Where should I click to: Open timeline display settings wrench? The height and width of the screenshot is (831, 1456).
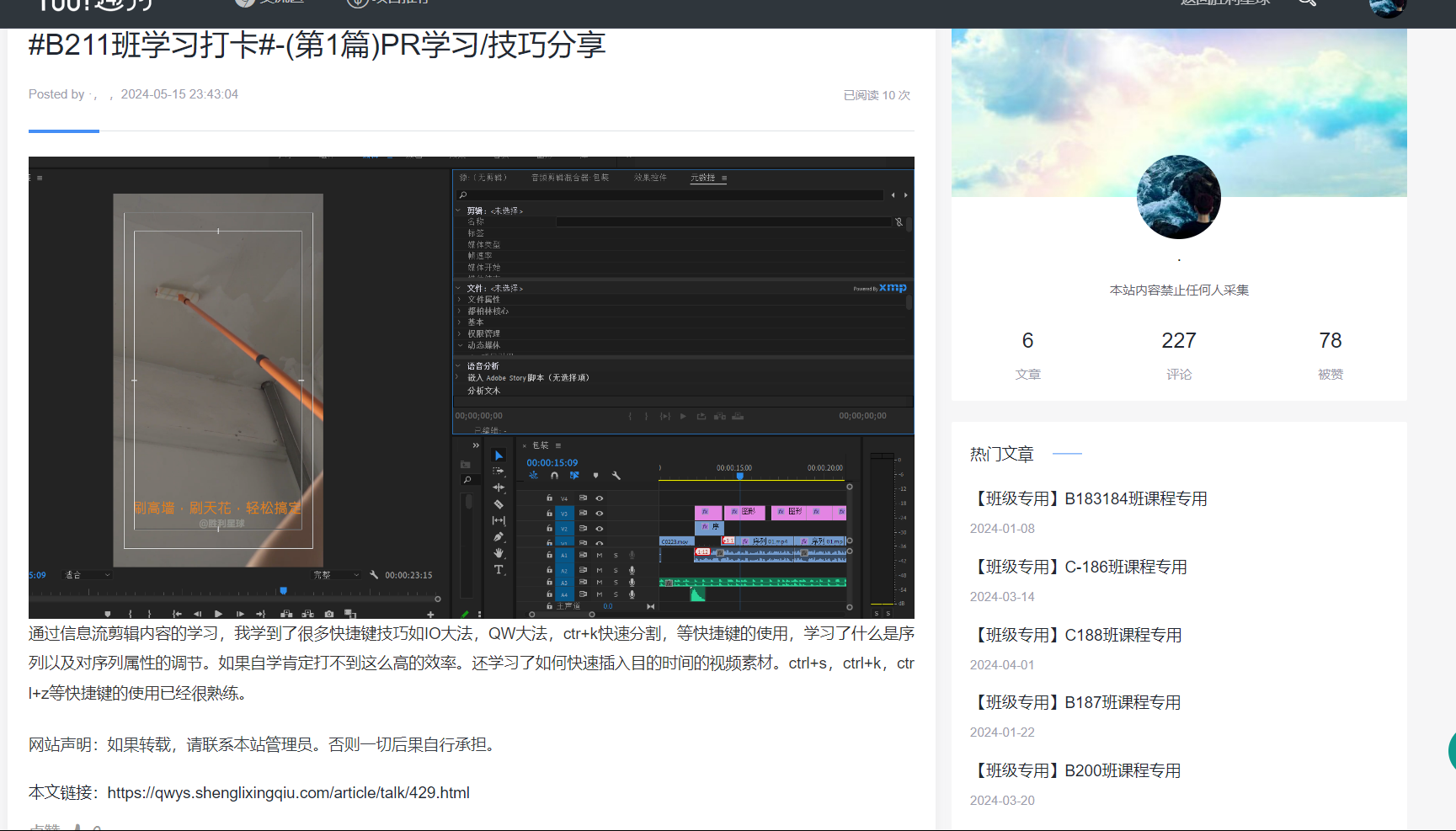point(616,476)
